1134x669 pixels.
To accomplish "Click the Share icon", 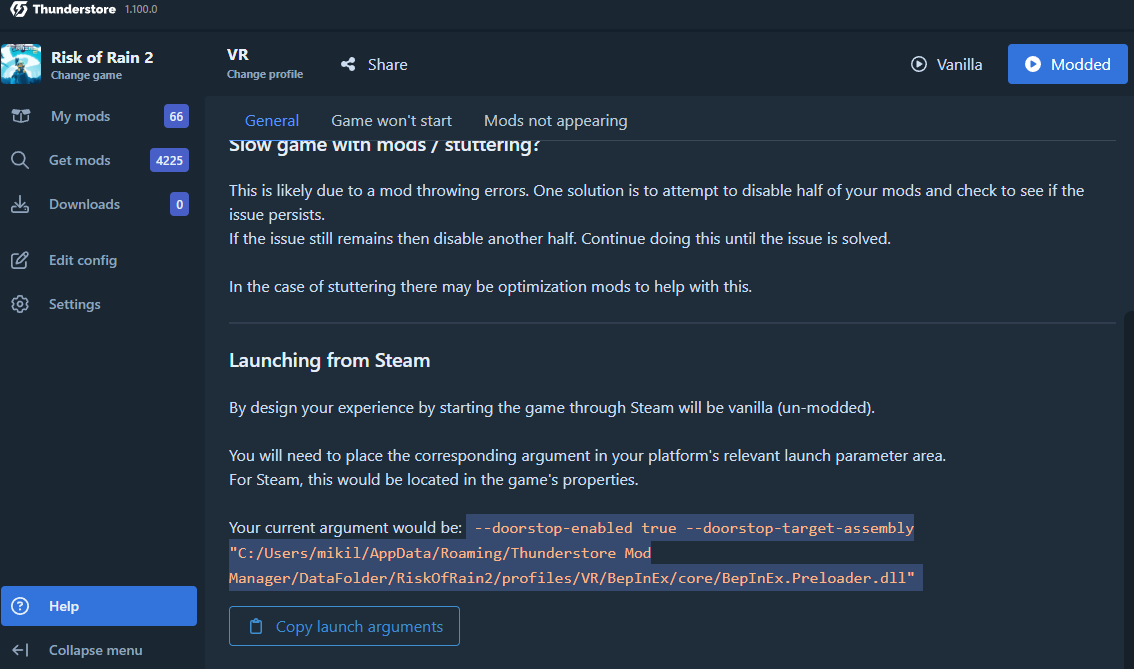I will [x=348, y=64].
